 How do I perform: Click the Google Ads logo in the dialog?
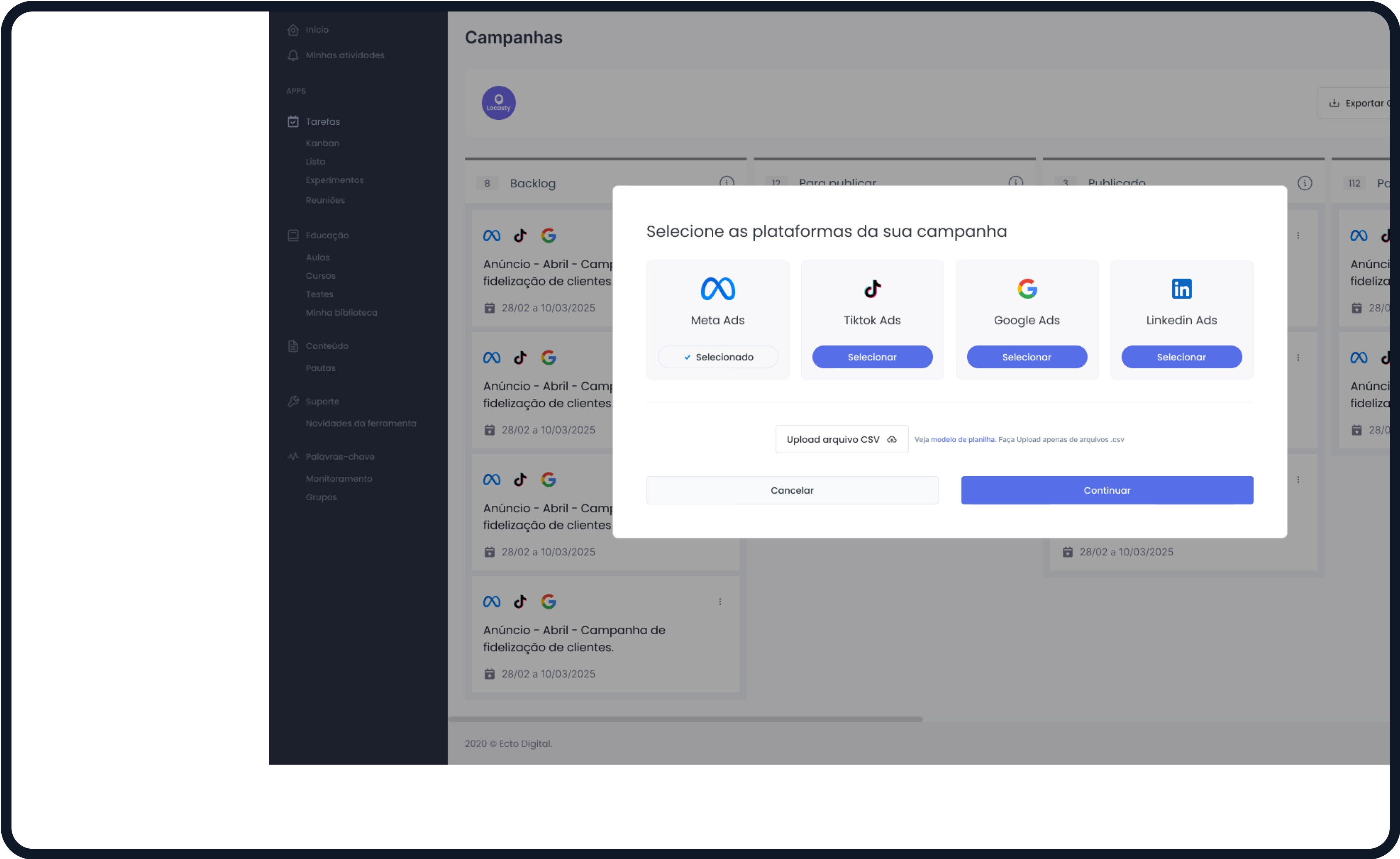pos(1027,289)
